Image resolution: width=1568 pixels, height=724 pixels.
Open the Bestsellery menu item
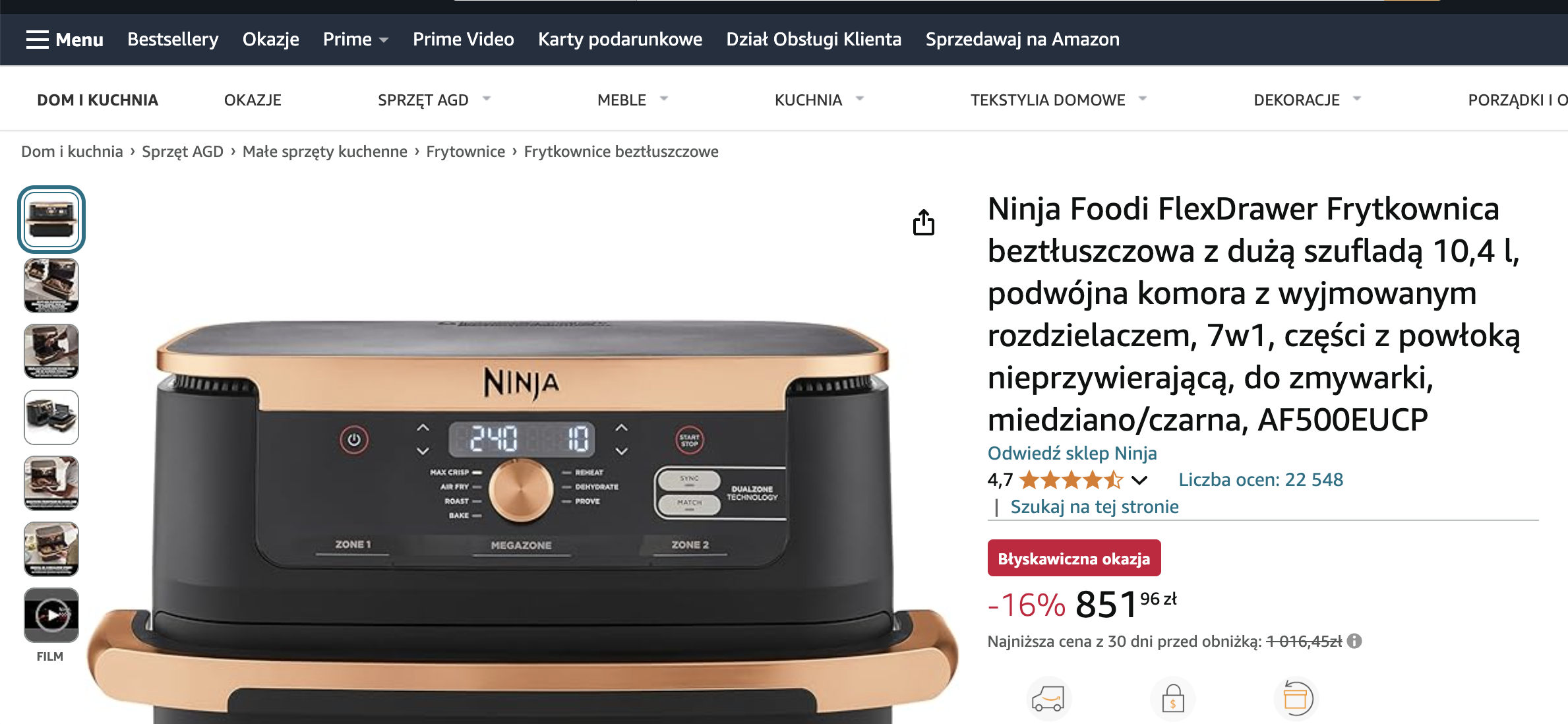click(x=173, y=40)
